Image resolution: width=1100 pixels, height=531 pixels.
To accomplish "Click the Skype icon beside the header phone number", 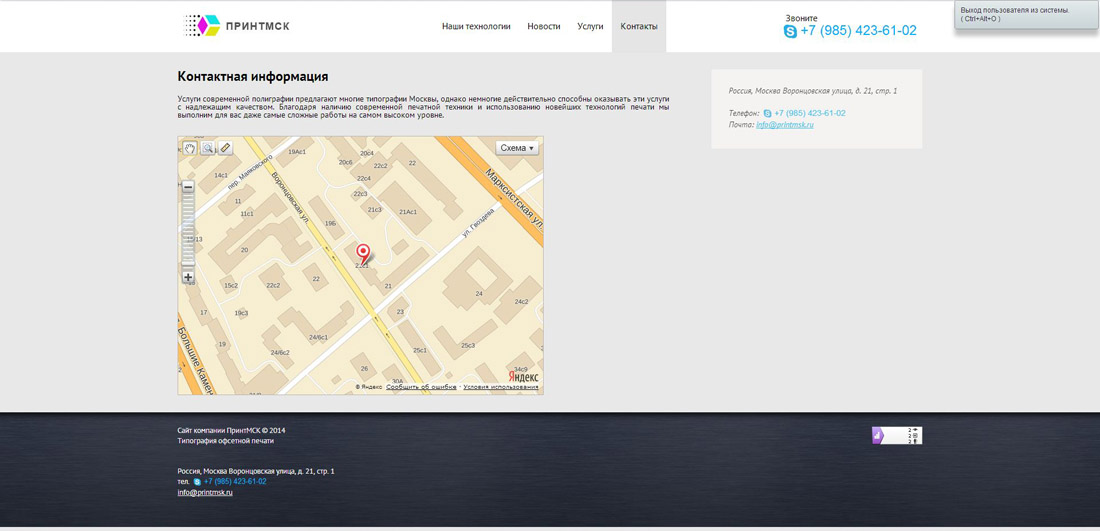I will (x=790, y=31).
